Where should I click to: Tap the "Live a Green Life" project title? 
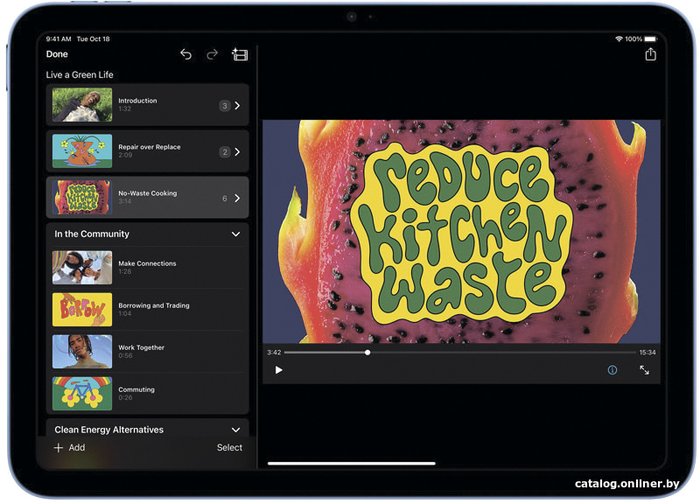79,75
